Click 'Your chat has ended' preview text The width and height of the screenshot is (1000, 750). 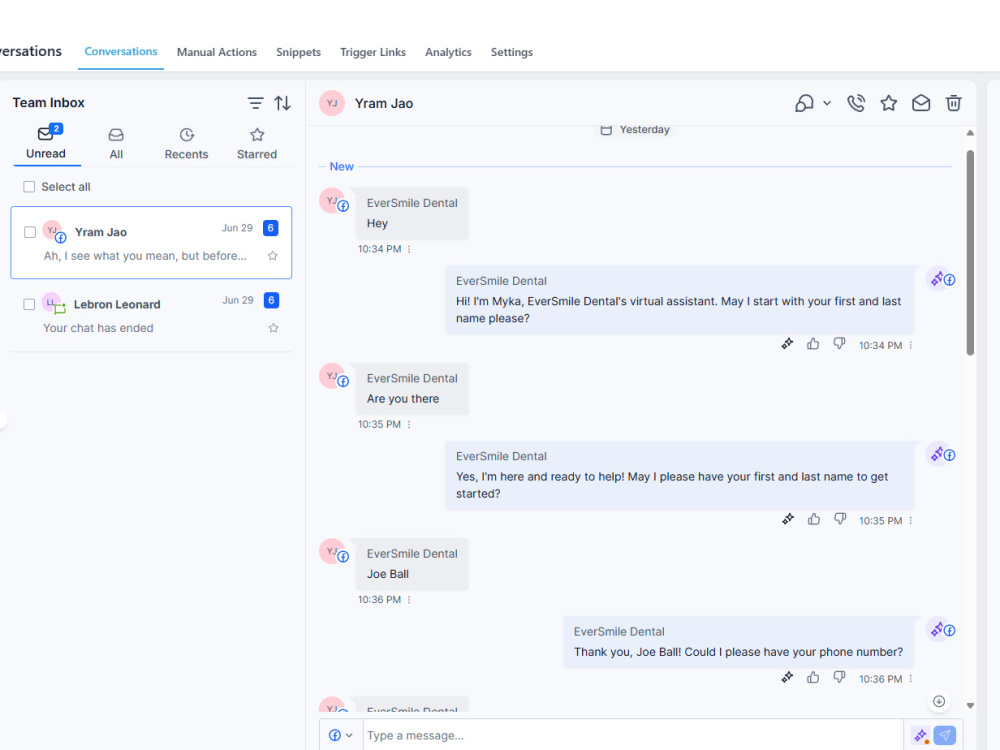(98, 328)
